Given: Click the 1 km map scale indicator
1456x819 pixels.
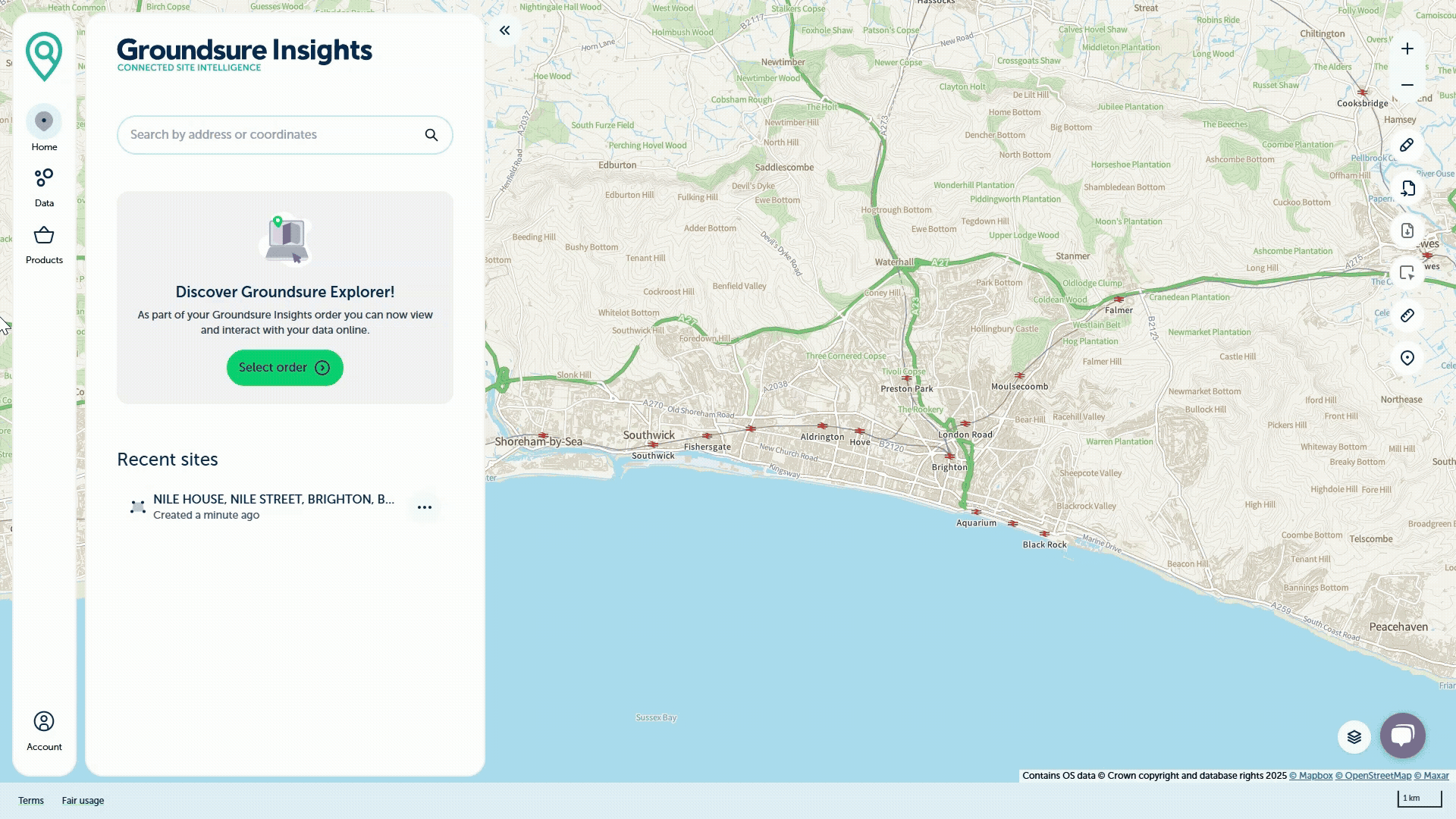Looking at the screenshot, I should (1420, 799).
